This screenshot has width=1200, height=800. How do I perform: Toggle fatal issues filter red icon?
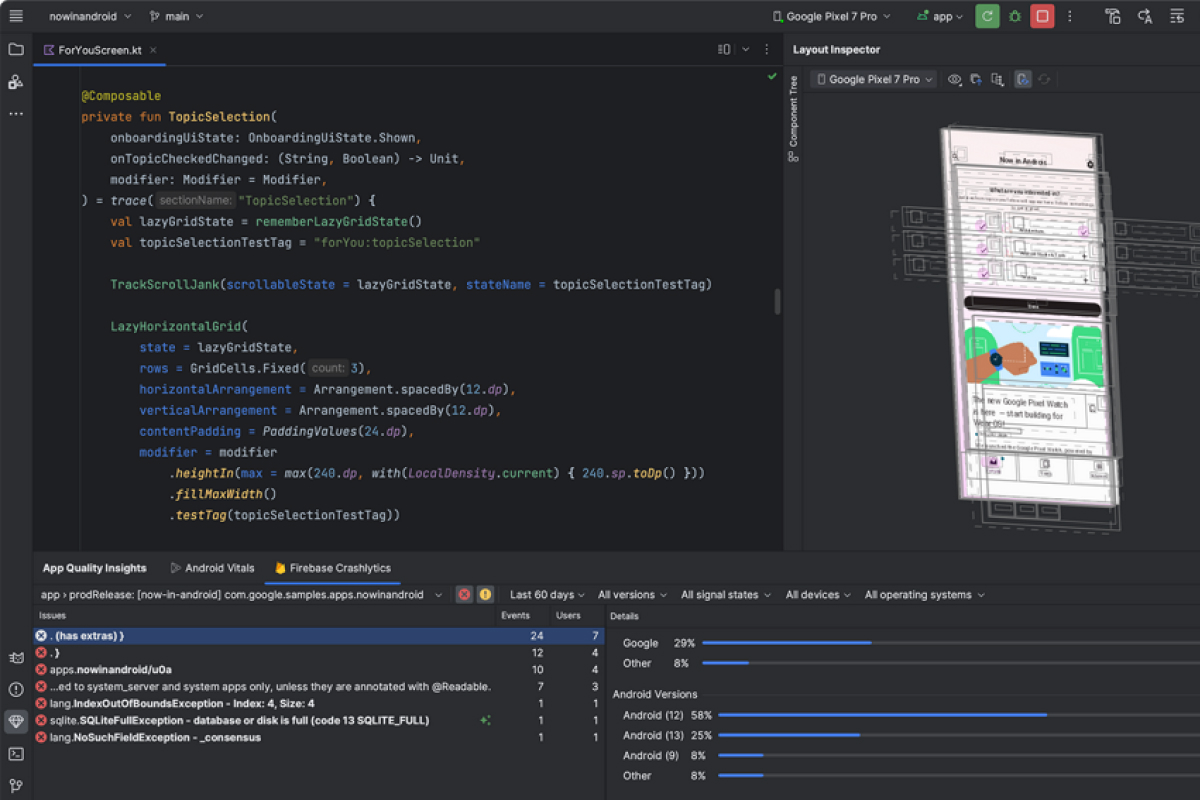point(464,594)
